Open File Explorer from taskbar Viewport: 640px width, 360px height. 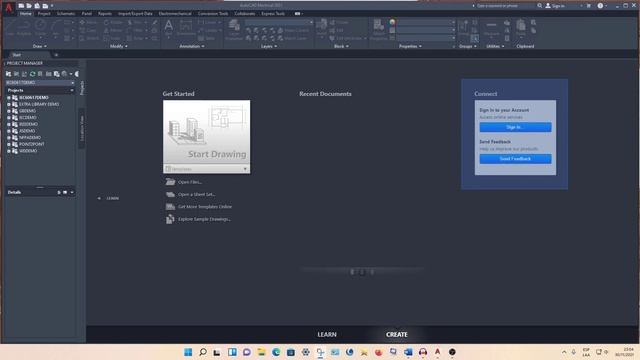(x=261, y=352)
